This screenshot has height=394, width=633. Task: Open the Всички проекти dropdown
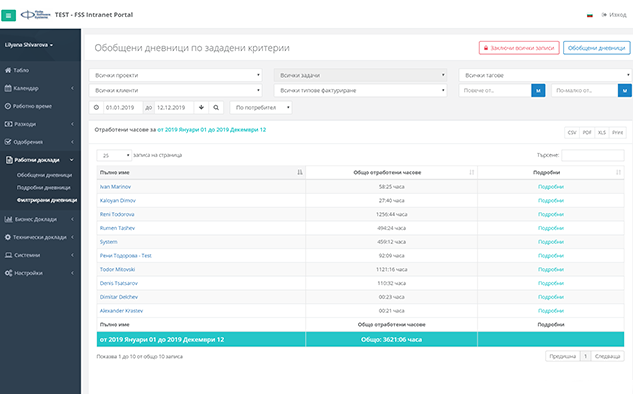175,75
